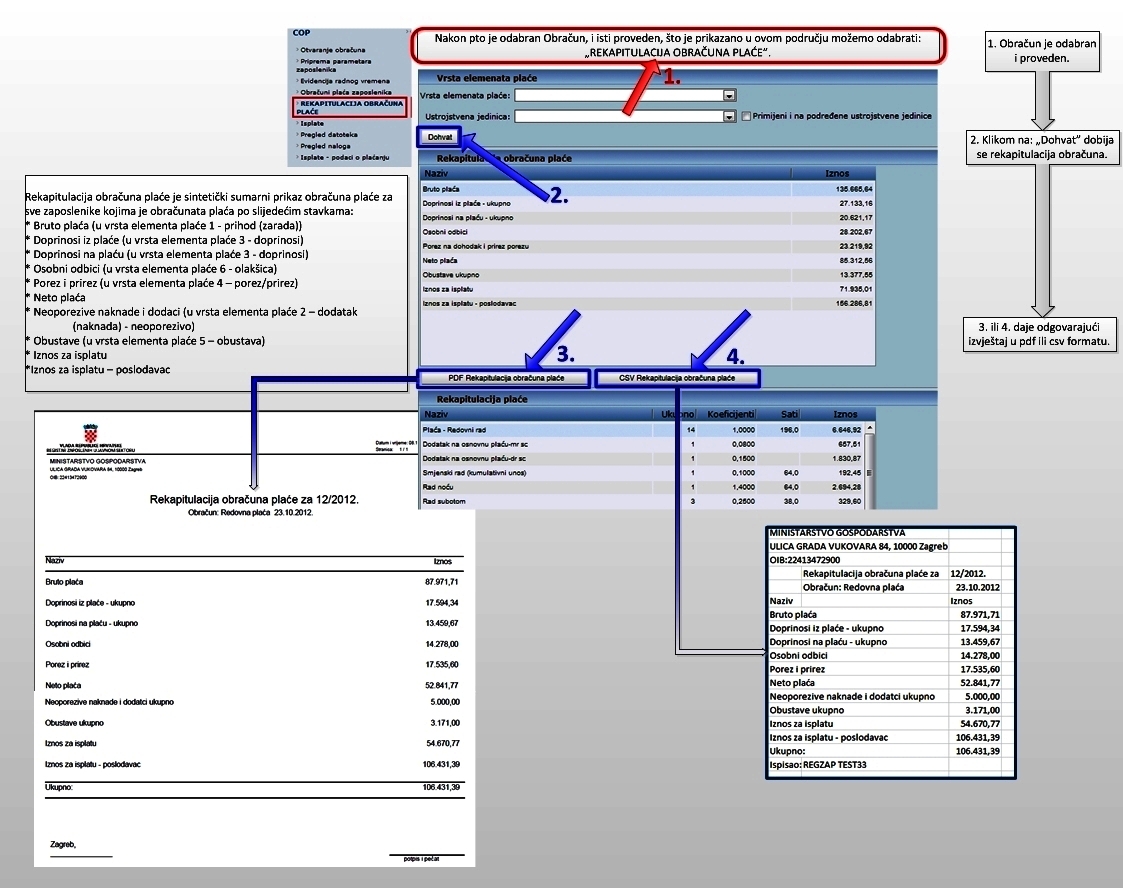Open the Isplate menu item
The height and width of the screenshot is (888, 1123).
pos(311,123)
